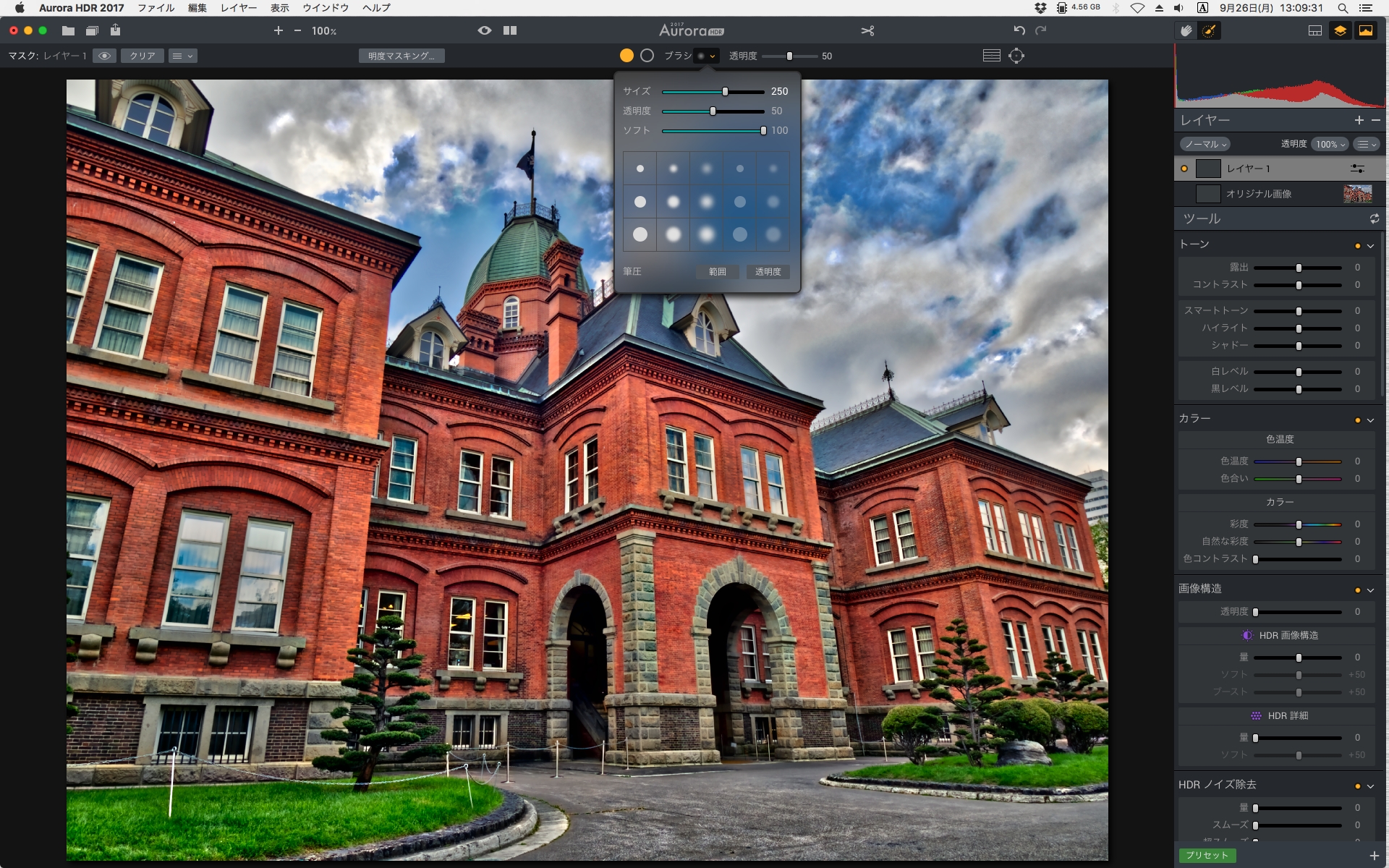
Task: Open the レイヤー menu in menu bar
Action: (238, 8)
